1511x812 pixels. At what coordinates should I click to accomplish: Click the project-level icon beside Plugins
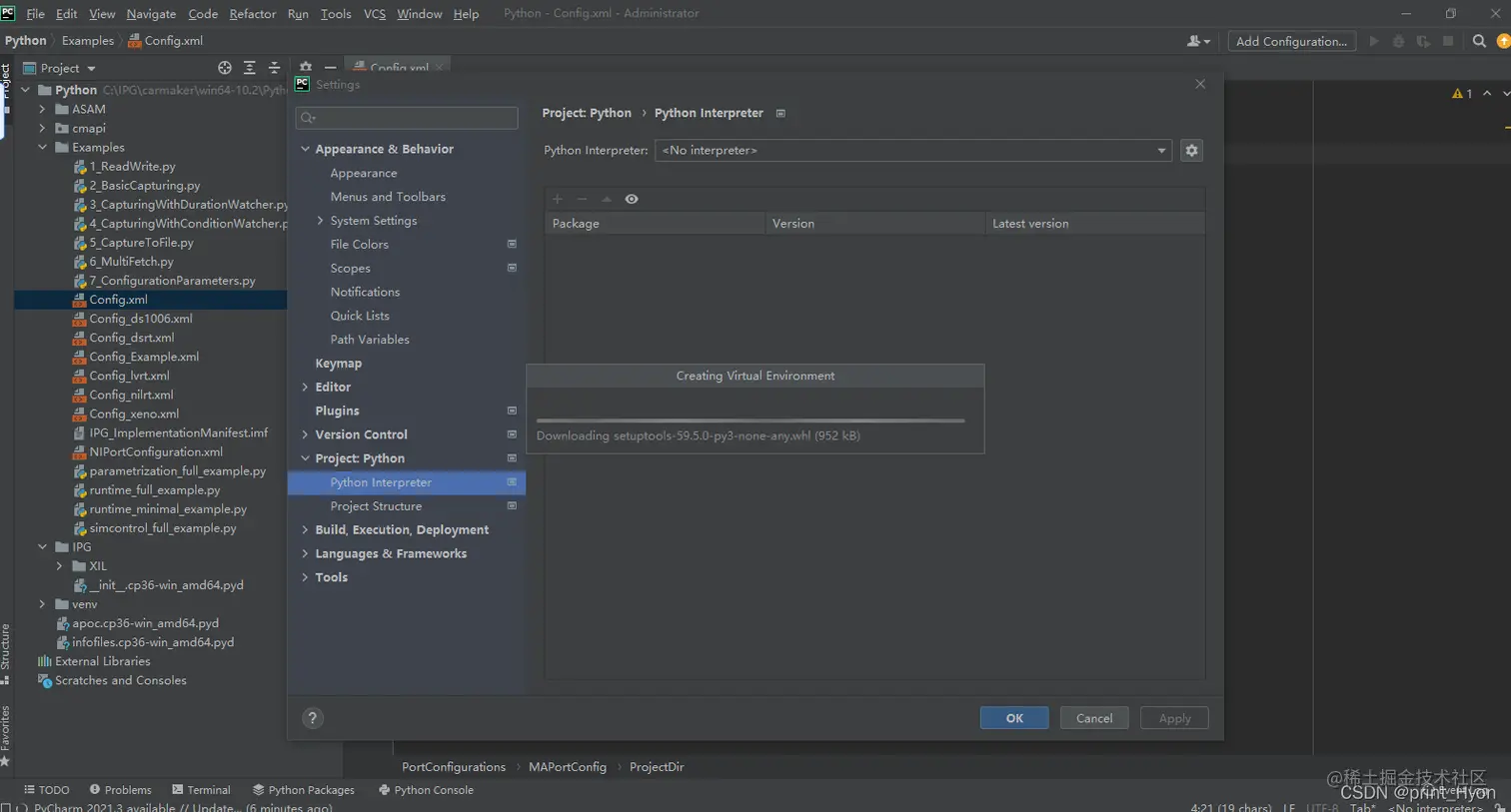coord(512,410)
